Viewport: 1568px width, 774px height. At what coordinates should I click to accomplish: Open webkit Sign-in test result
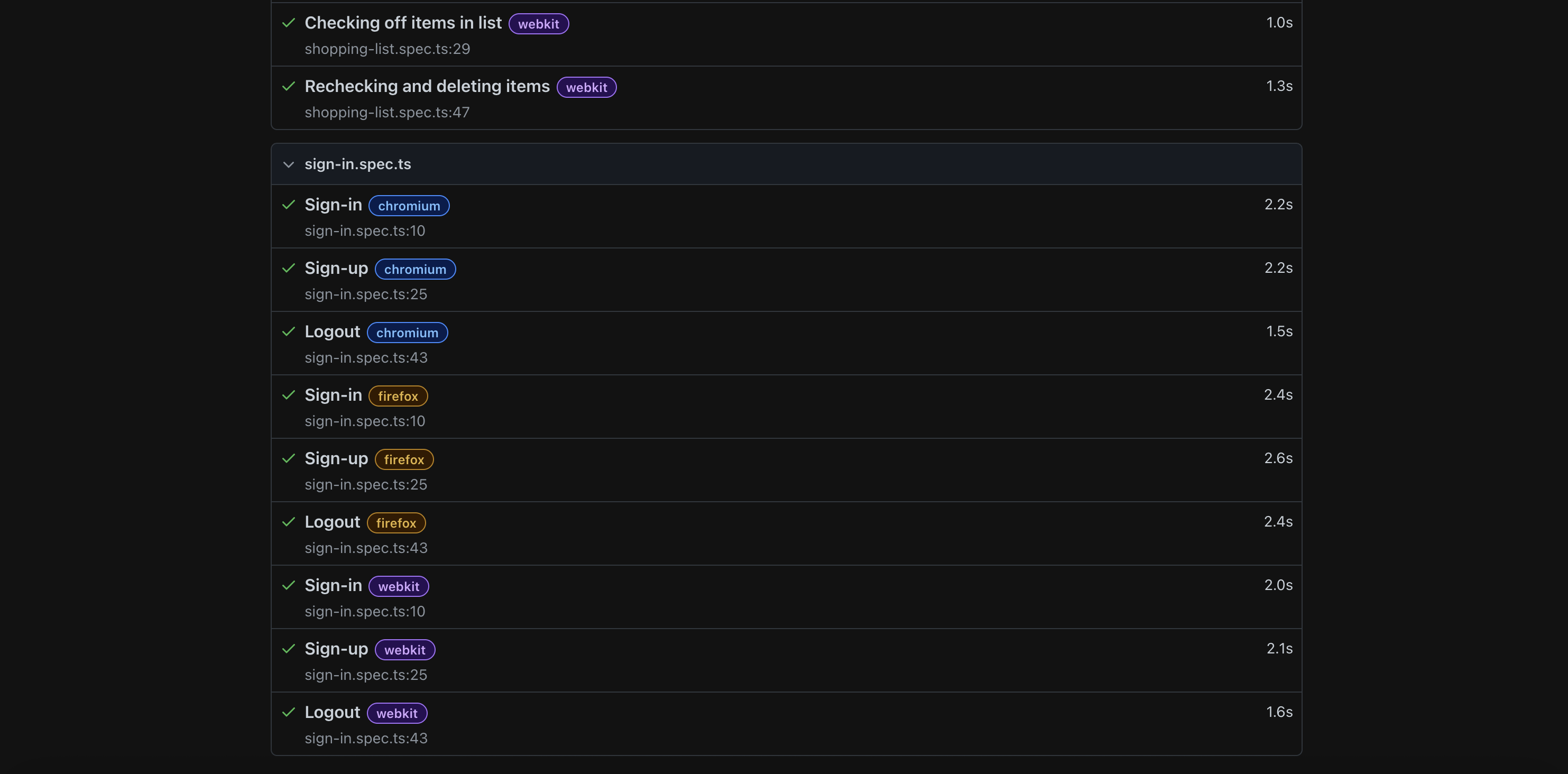[x=333, y=585]
